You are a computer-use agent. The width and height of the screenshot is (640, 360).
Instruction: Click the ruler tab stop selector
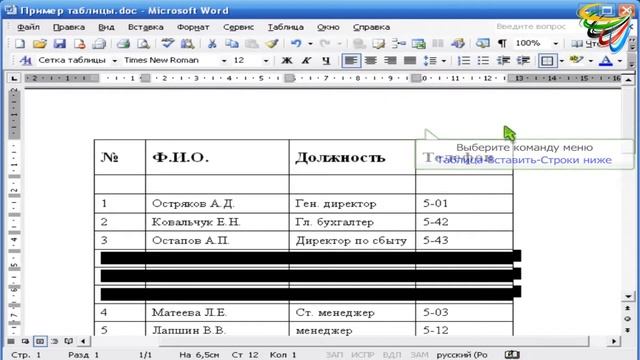pos(14,78)
